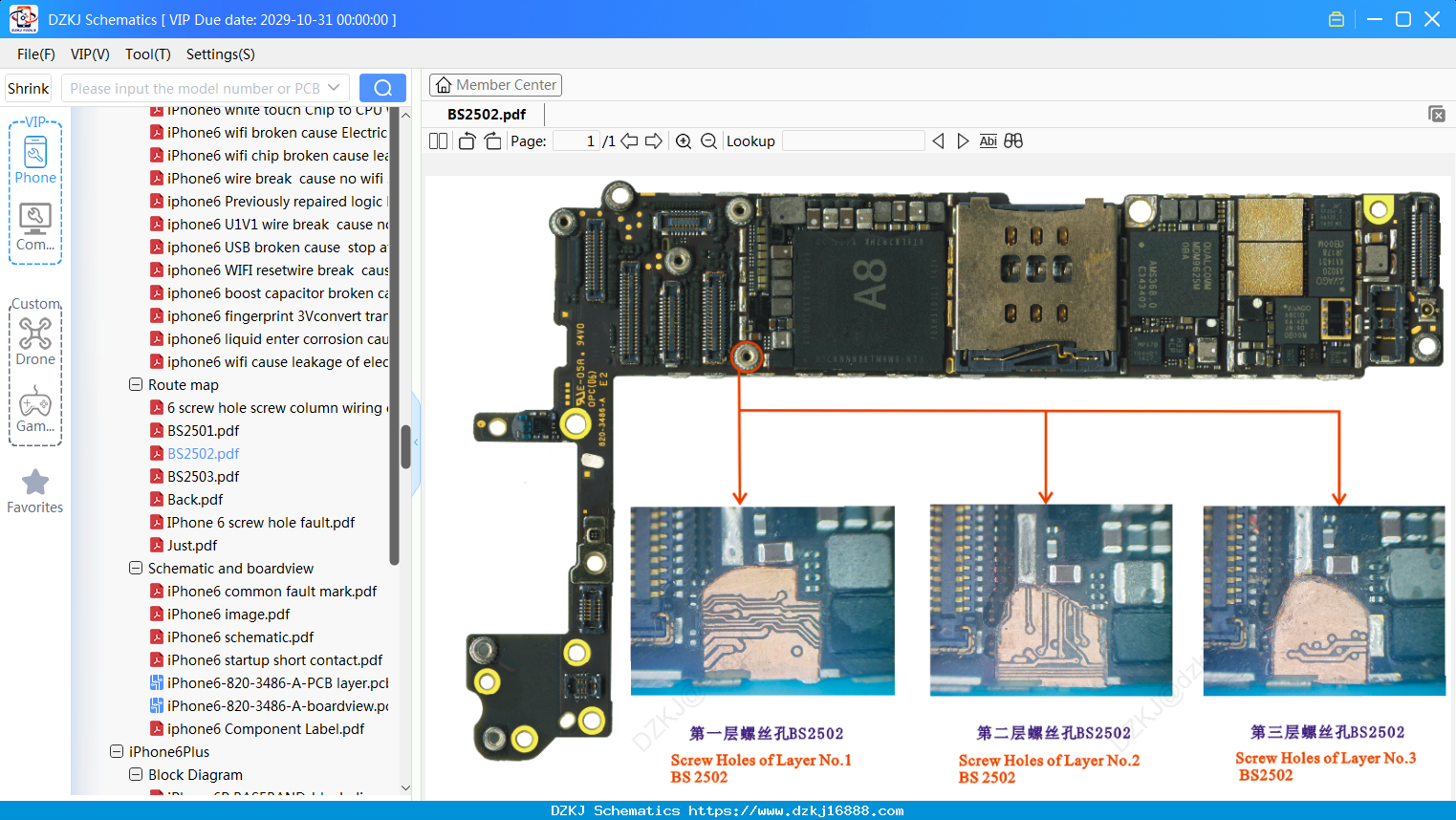Zoom out of the PDF
Viewport: 1456px width, 820px height.
click(x=708, y=141)
